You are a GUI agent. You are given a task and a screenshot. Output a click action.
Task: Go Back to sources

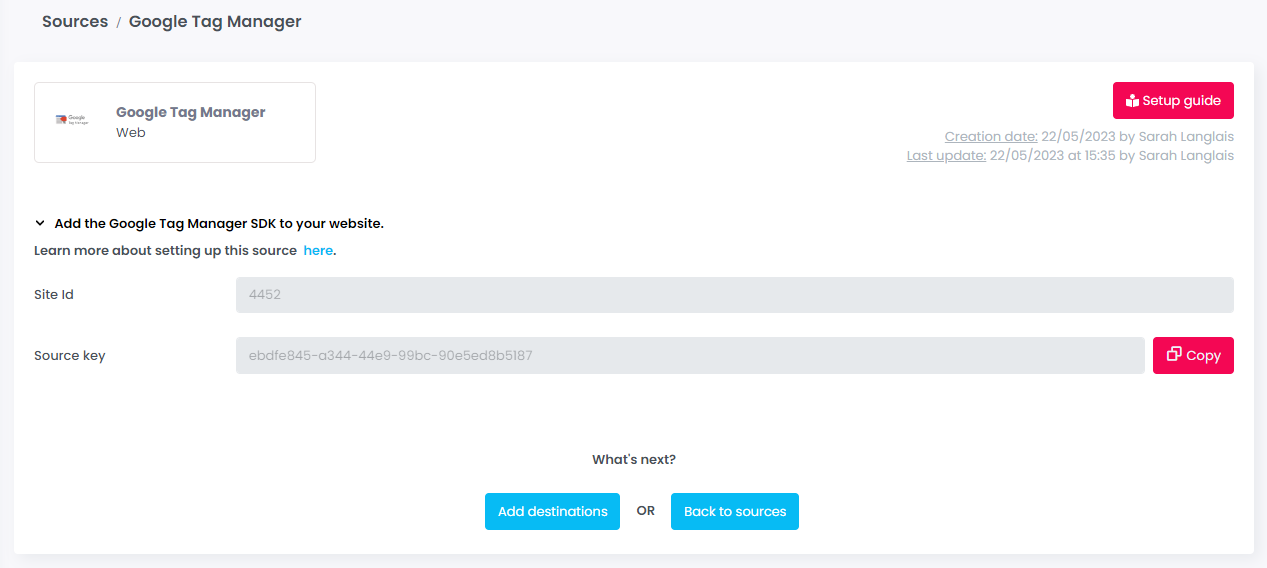(x=734, y=512)
